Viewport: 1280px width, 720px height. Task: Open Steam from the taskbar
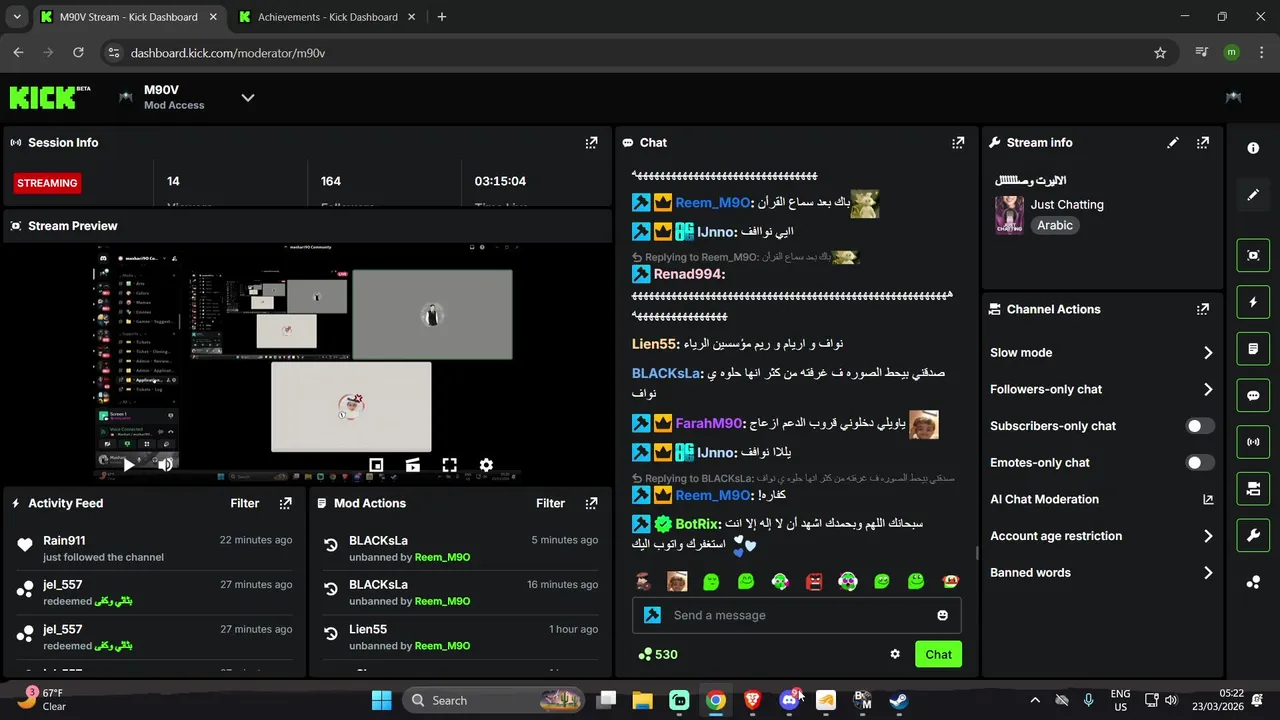click(x=899, y=700)
